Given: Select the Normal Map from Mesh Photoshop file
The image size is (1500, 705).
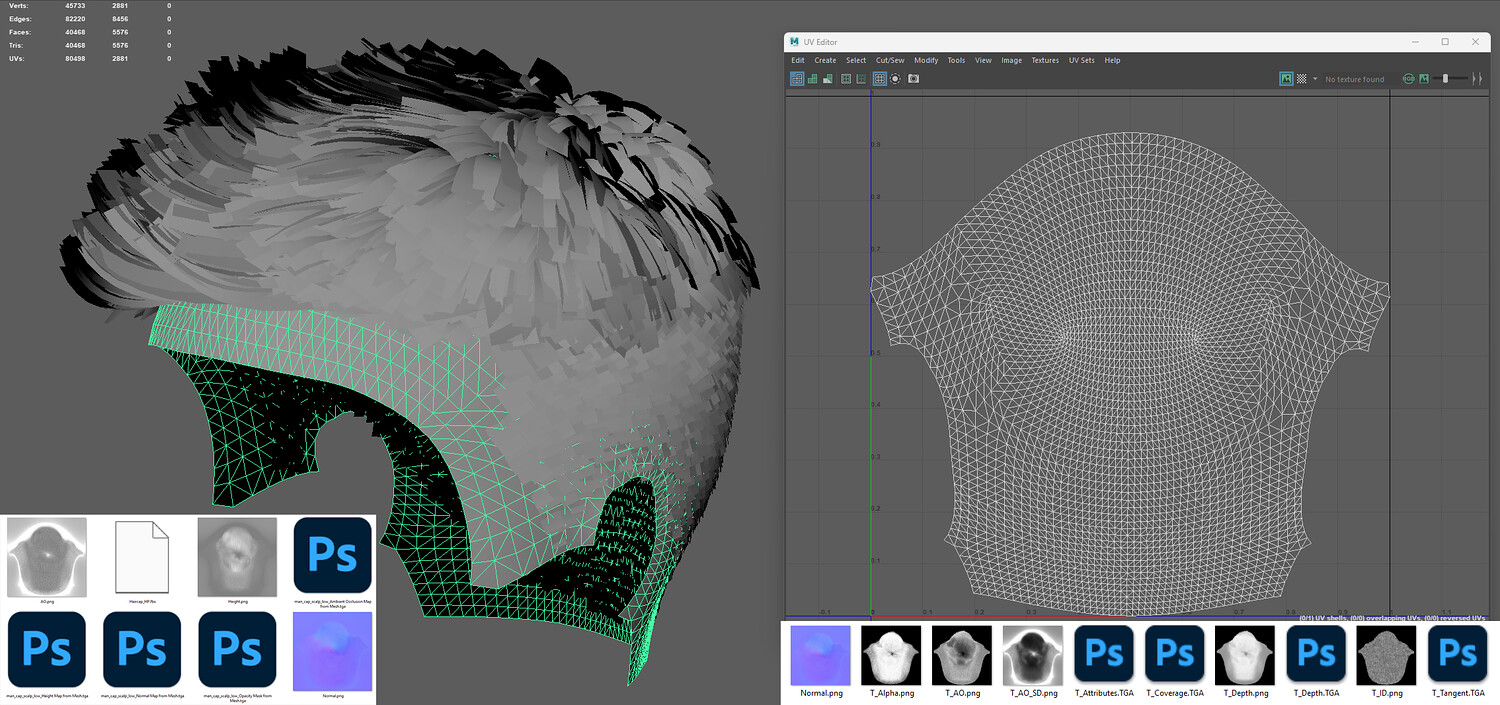Looking at the screenshot, I should pyautogui.click(x=142, y=651).
